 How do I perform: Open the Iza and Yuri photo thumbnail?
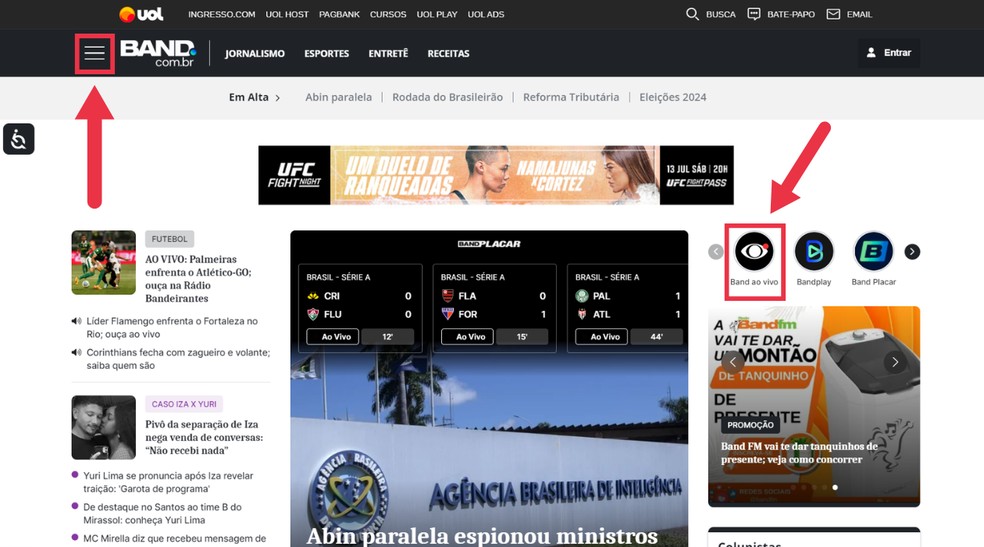coord(104,427)
